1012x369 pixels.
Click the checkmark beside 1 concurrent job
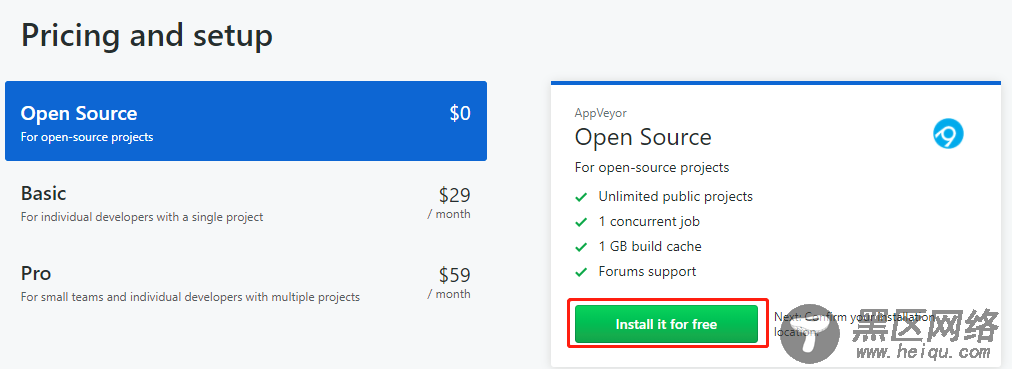(x=582, y=222)
